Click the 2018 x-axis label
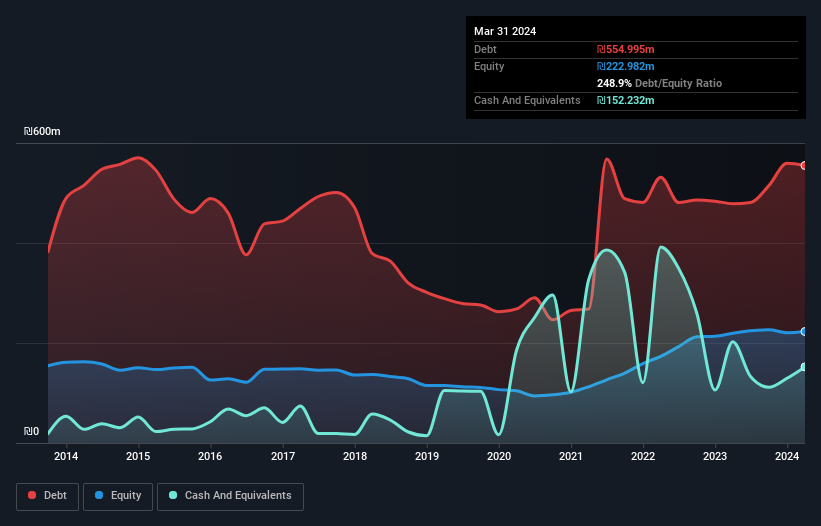 click(x=355, y=456)
